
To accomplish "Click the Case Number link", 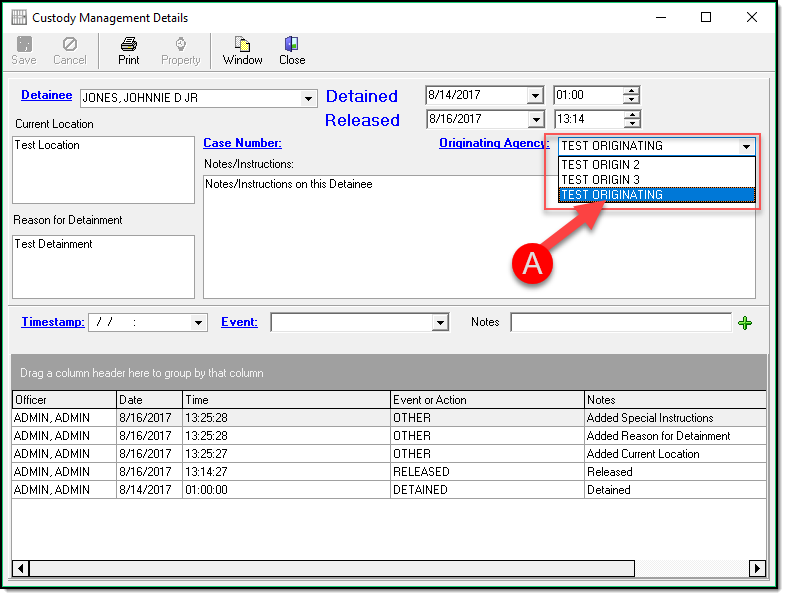I will tap(242, 143).
